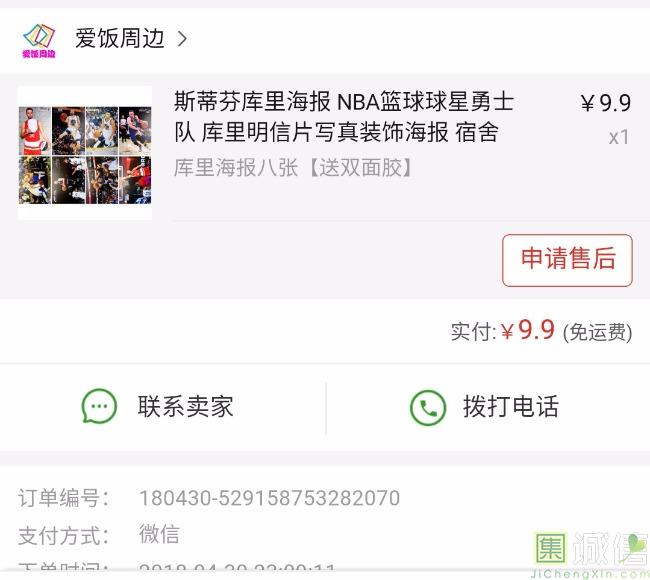Screen dimensions: 650x580
Task: Tap the 爱饭周边 shop name
Action: pyautogui.click(x=120, y=39)
